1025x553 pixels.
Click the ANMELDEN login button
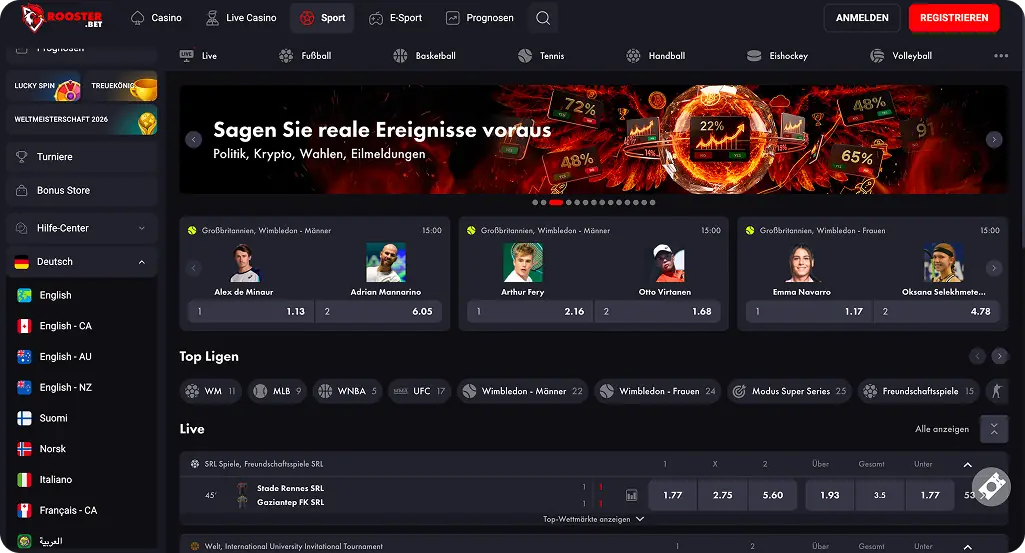pyautogui.click(x=862, y=18)
